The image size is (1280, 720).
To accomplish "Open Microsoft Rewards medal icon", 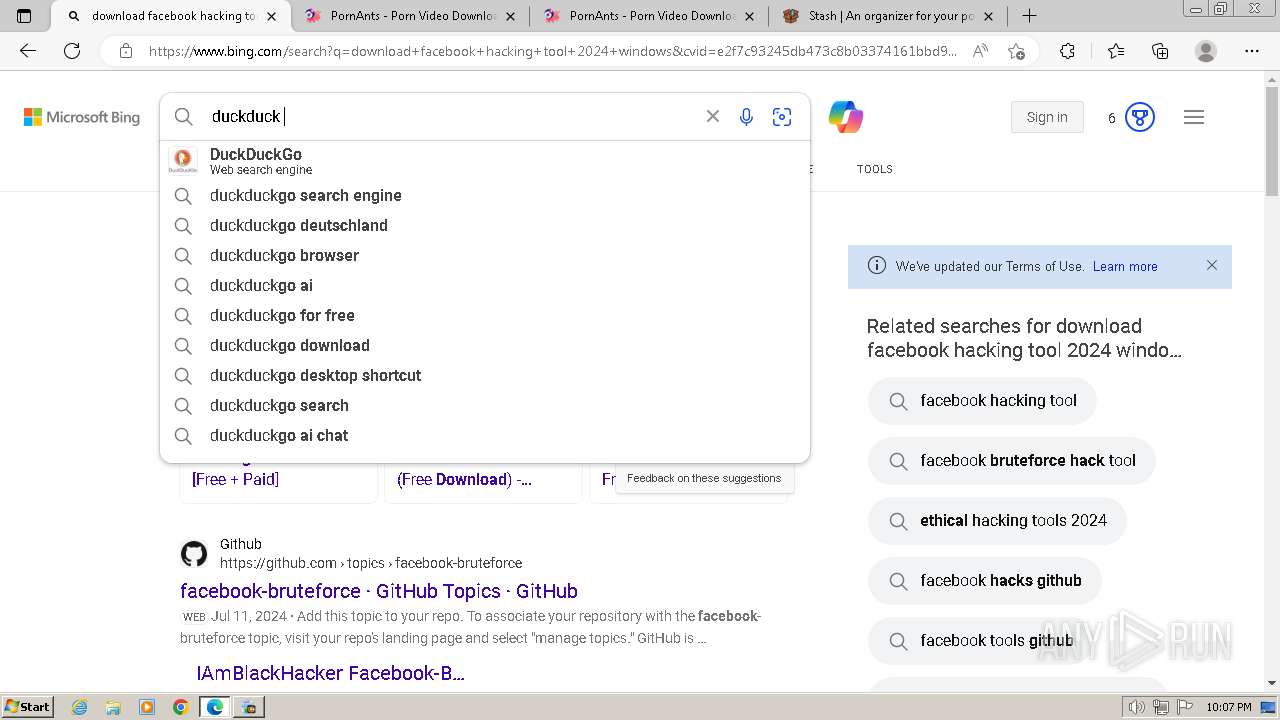I will click(x=1140, y=117).
